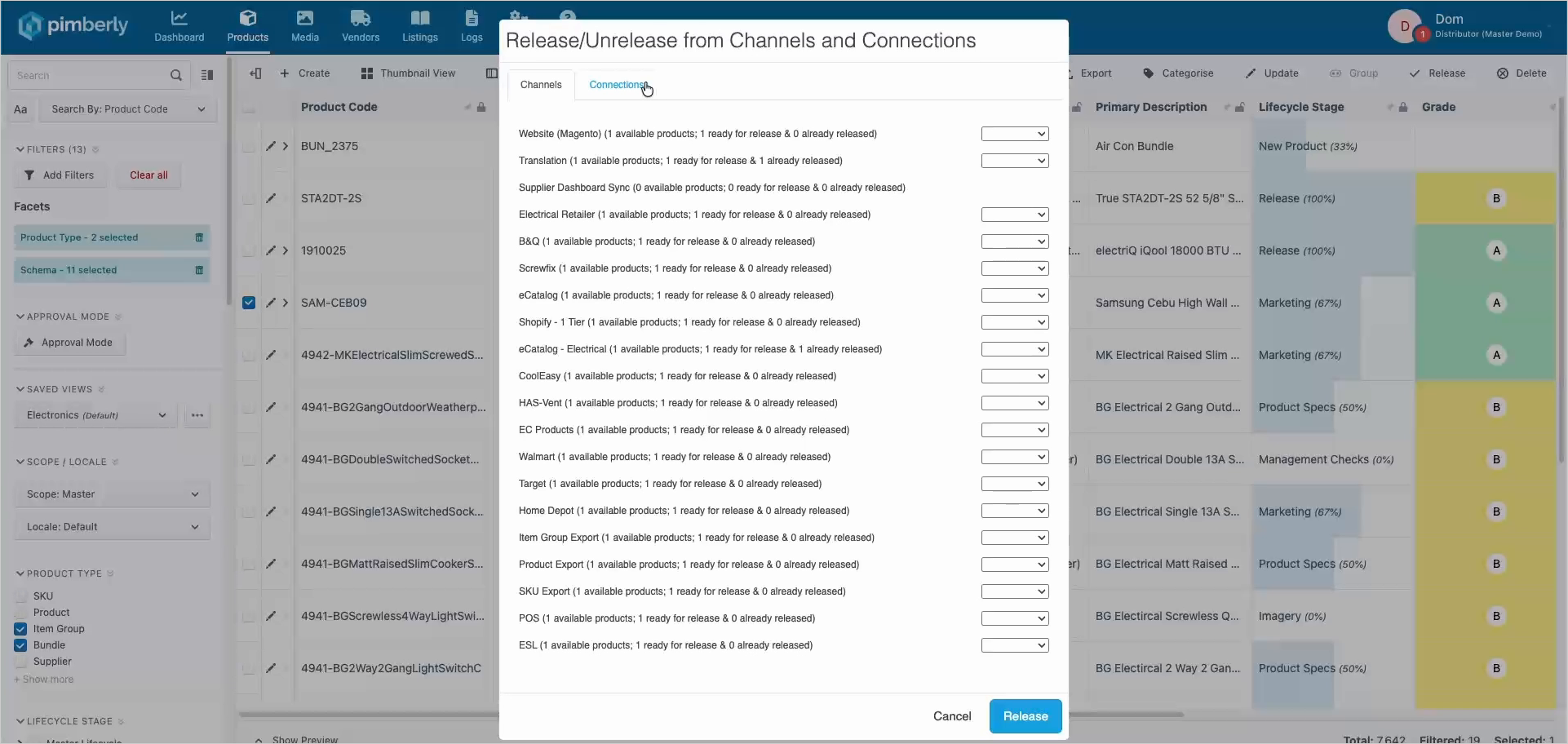Click the search magnifier icon
The image size is (1568, 744).
(x=175, y=75)
